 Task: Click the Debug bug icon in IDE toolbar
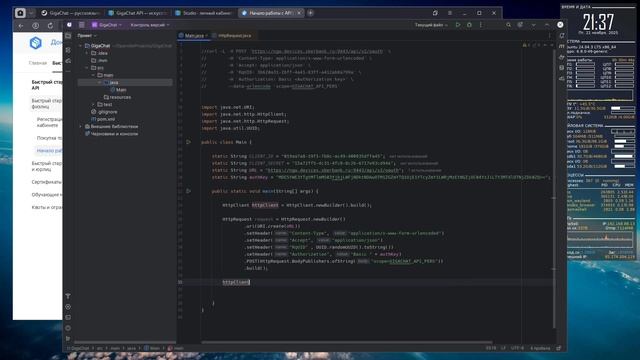click(469, 25)
